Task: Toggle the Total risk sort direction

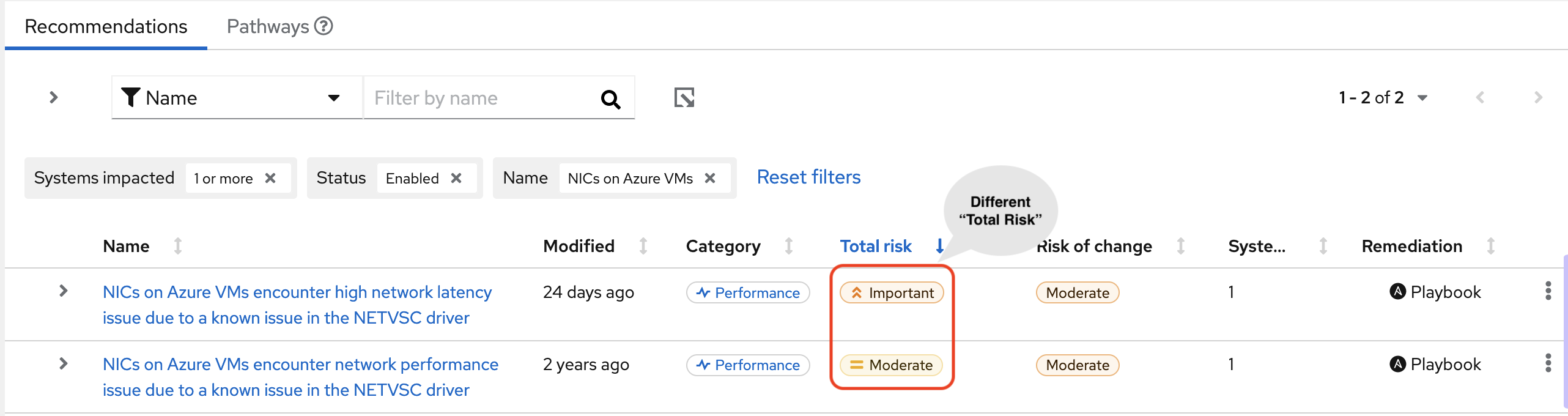Action: [x=939, y=246]
